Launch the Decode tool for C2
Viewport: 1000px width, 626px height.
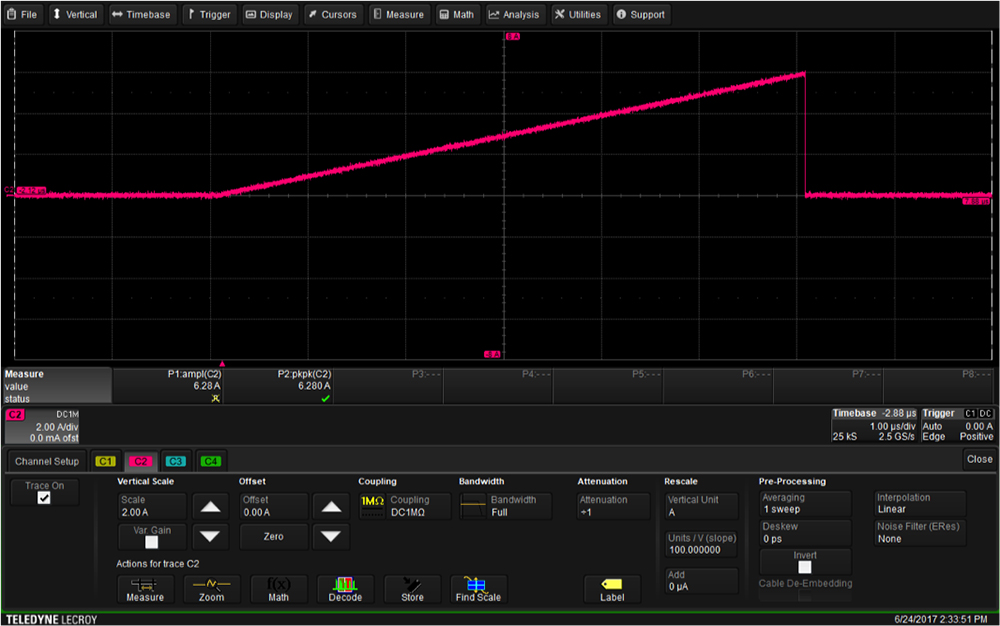[x=345, y=589]
